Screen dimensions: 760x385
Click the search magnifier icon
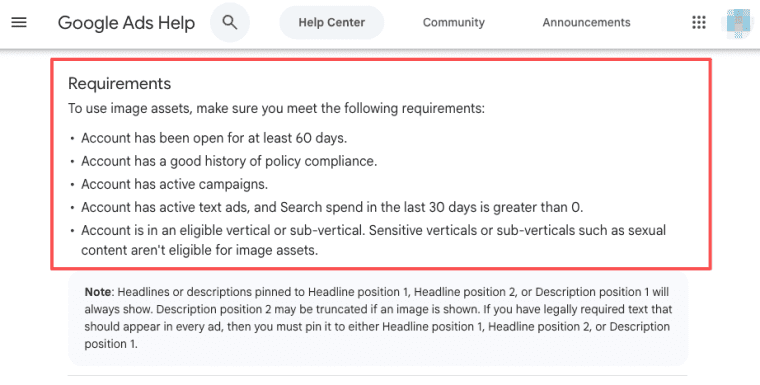(x=230, y=22)
